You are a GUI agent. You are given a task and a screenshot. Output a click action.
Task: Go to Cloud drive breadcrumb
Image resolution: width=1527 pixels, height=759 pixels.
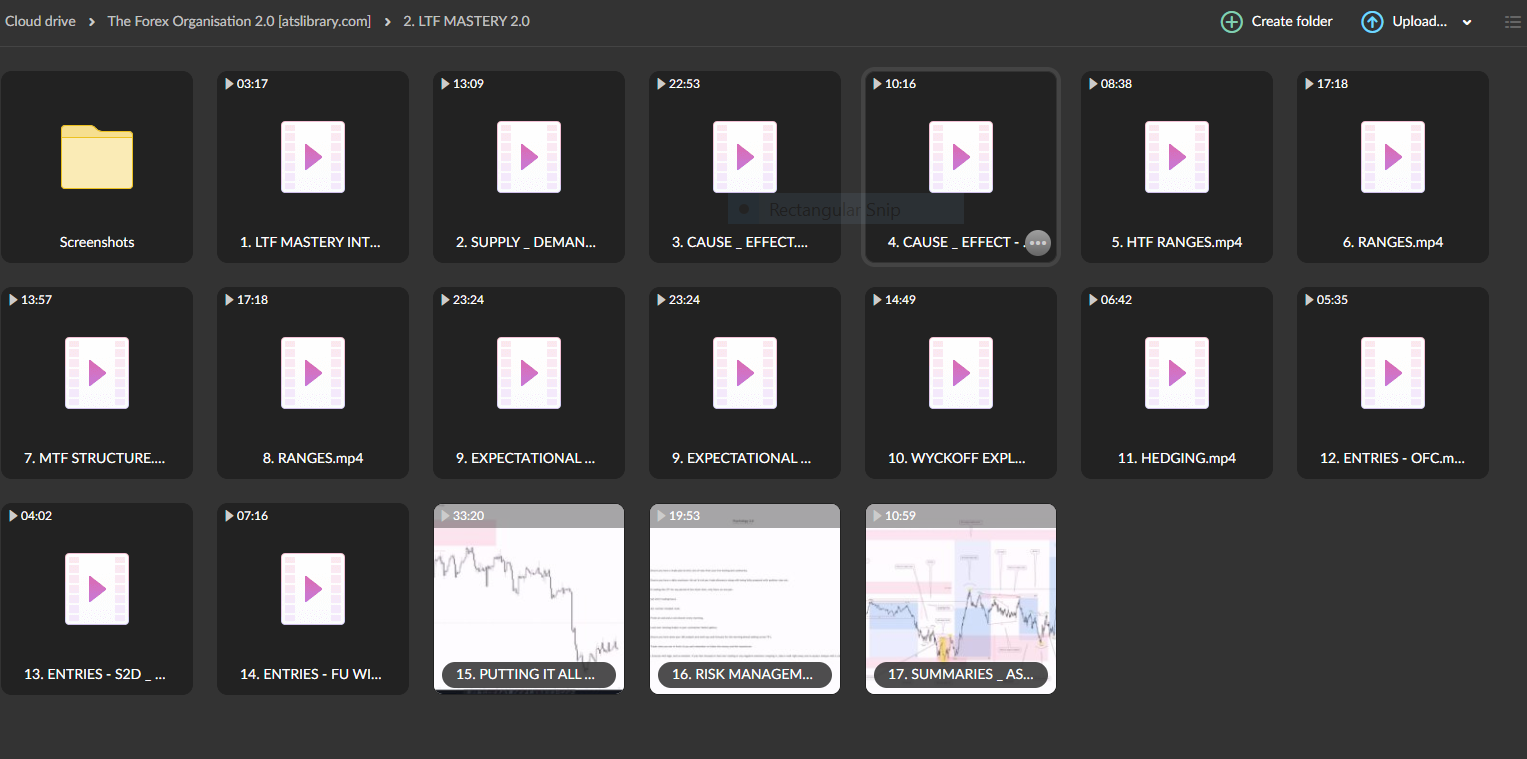click(x=40, y=21)
